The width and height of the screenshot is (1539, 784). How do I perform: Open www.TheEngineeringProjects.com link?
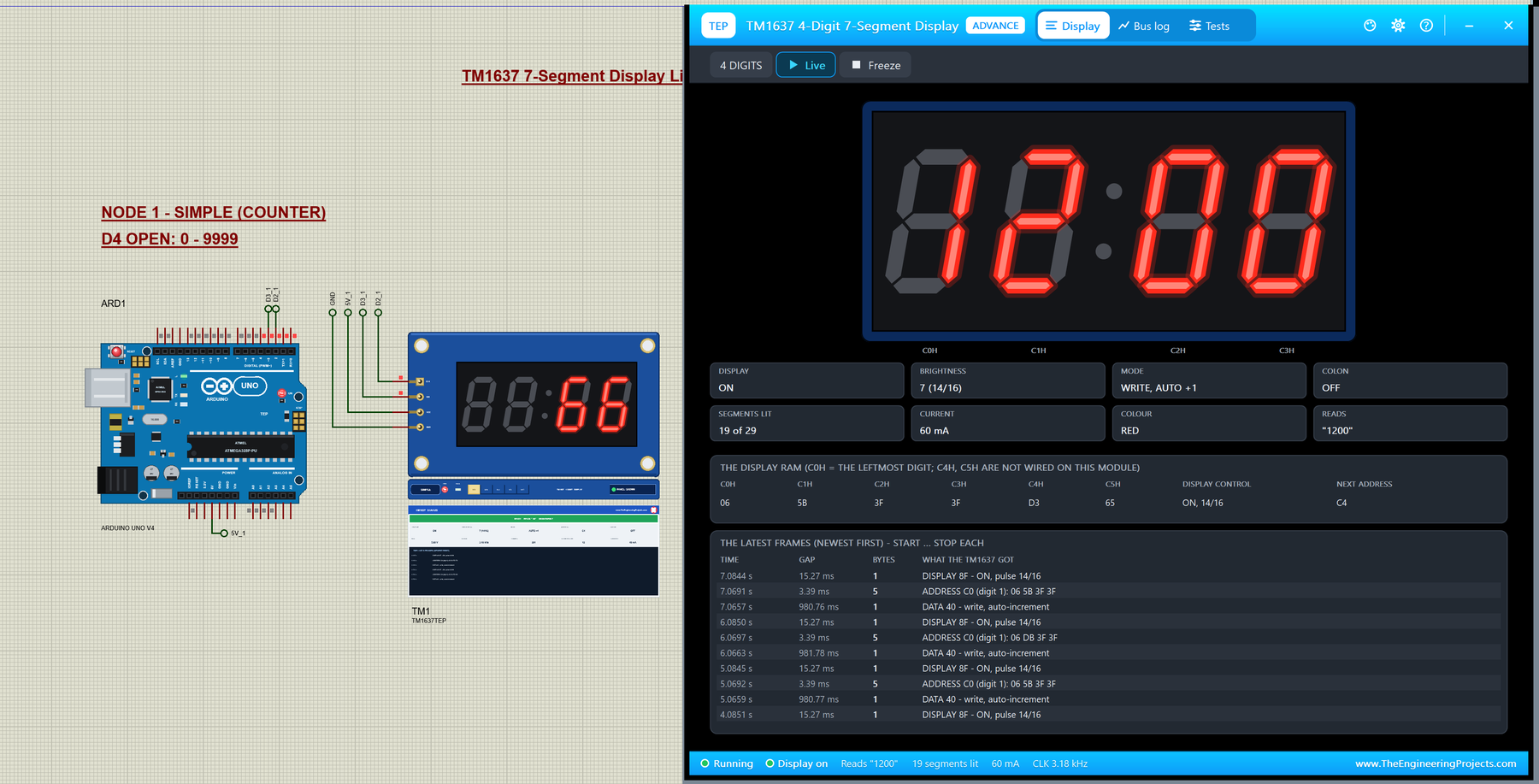1436,763
